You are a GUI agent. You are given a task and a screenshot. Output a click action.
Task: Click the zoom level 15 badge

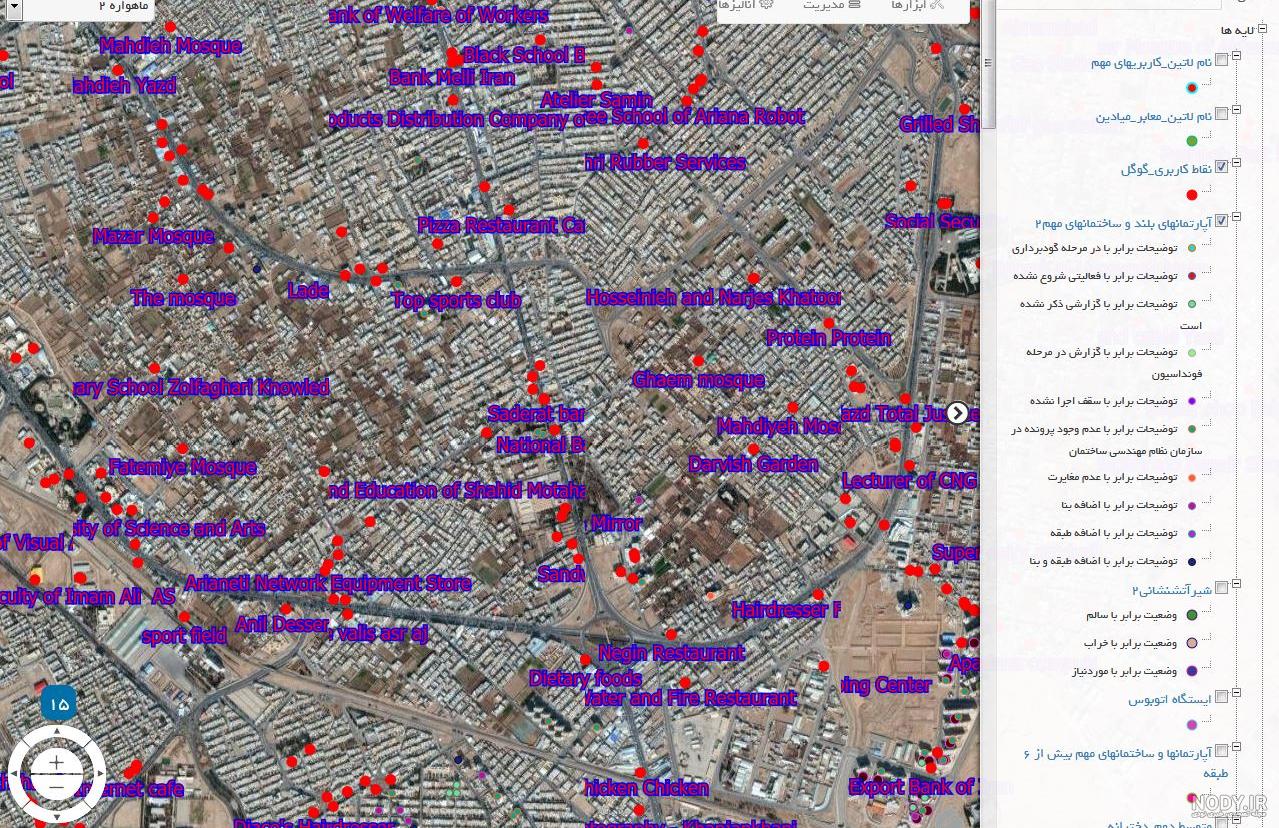(x=59, y=704)
